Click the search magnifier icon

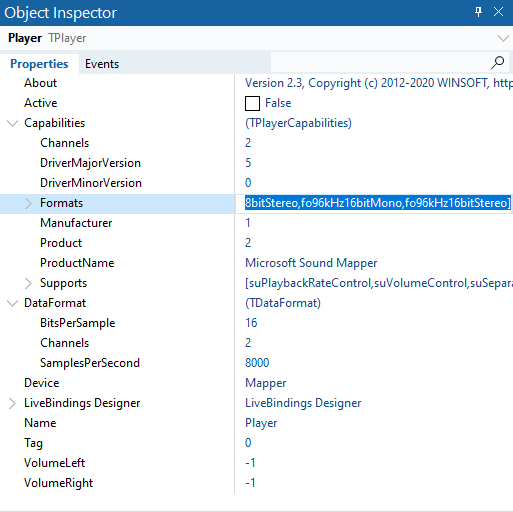tap(497, 62)
